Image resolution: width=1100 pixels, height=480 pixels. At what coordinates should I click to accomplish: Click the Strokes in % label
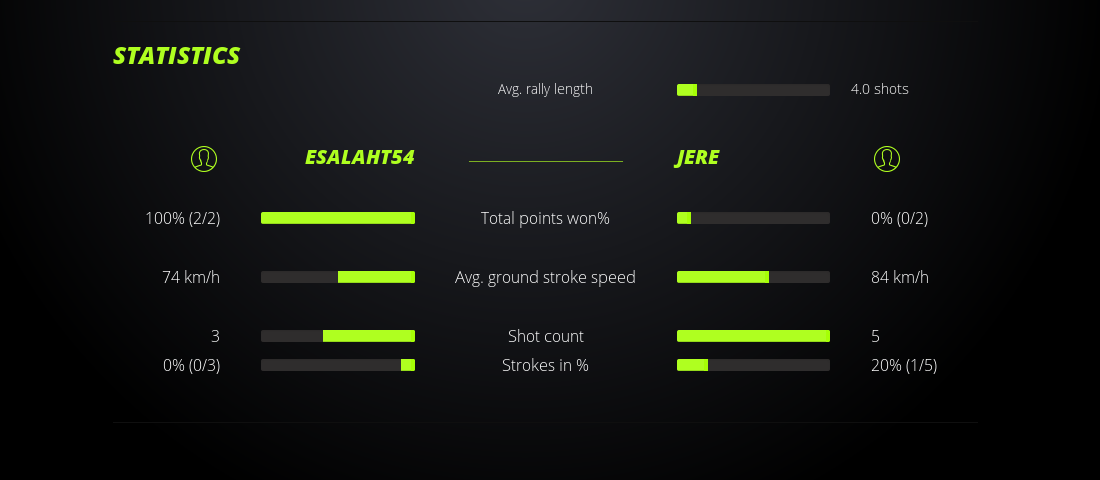[x=545, y=365]
